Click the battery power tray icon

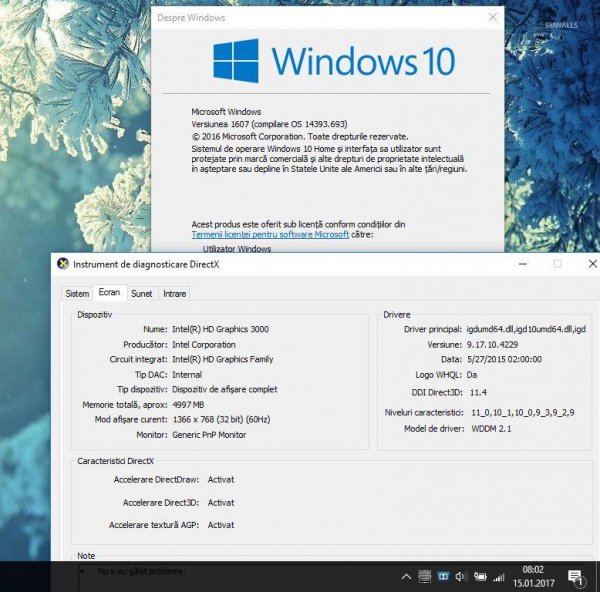coord(480,577)
